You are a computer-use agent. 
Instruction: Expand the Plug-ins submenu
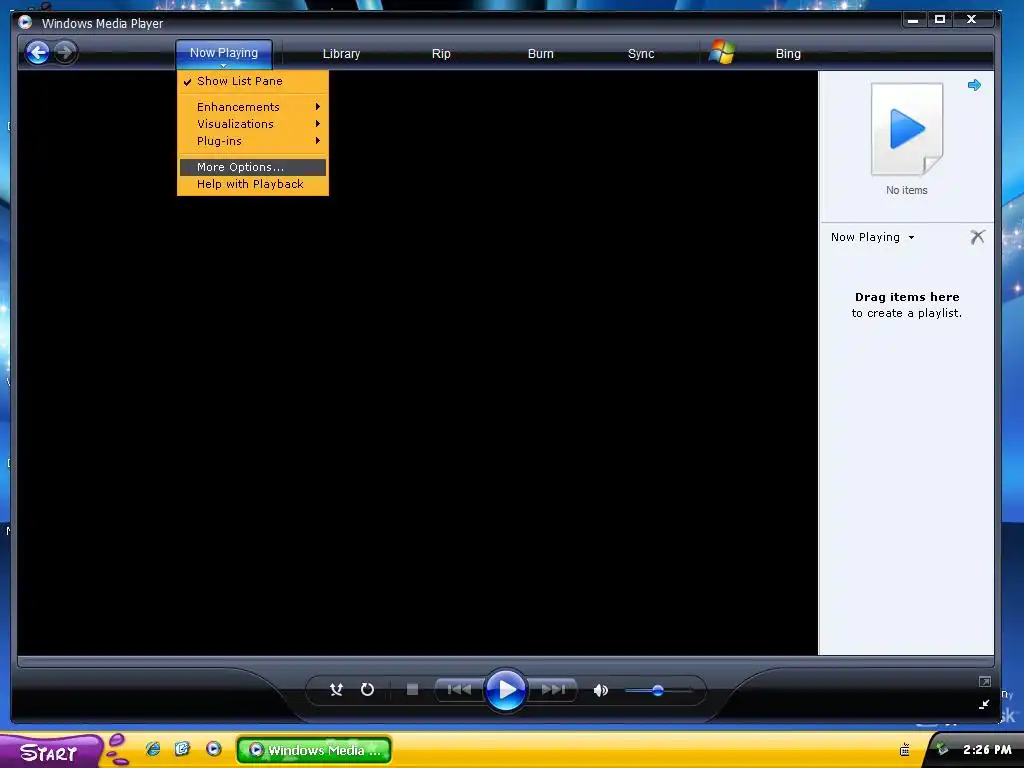[253, 141]
